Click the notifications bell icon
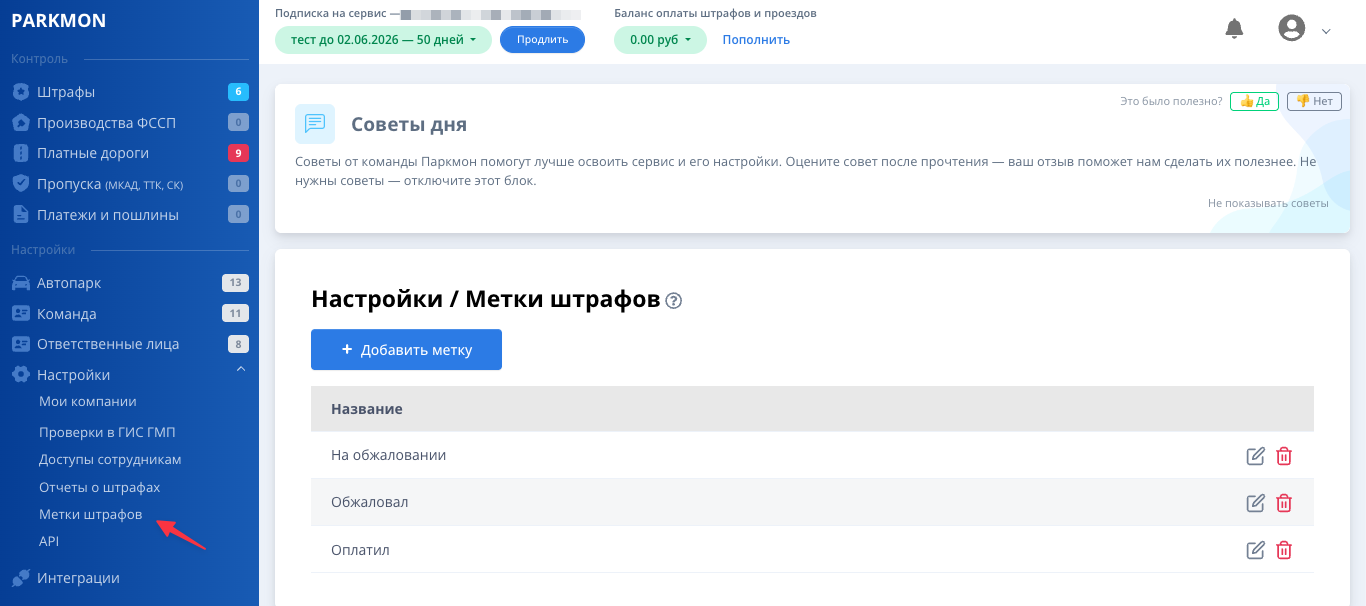Screen dimensions: 1366x606 pyautogui.click(x=1234, y=29)
